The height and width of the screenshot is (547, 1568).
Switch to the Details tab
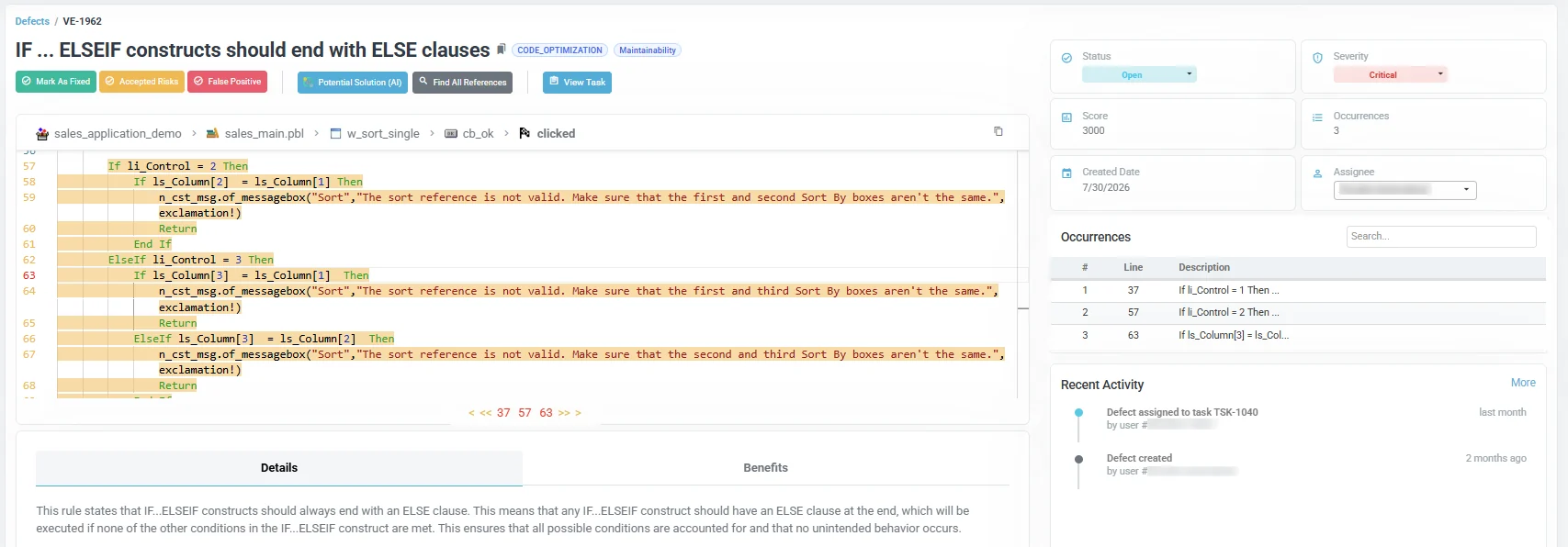coord(279,468)
